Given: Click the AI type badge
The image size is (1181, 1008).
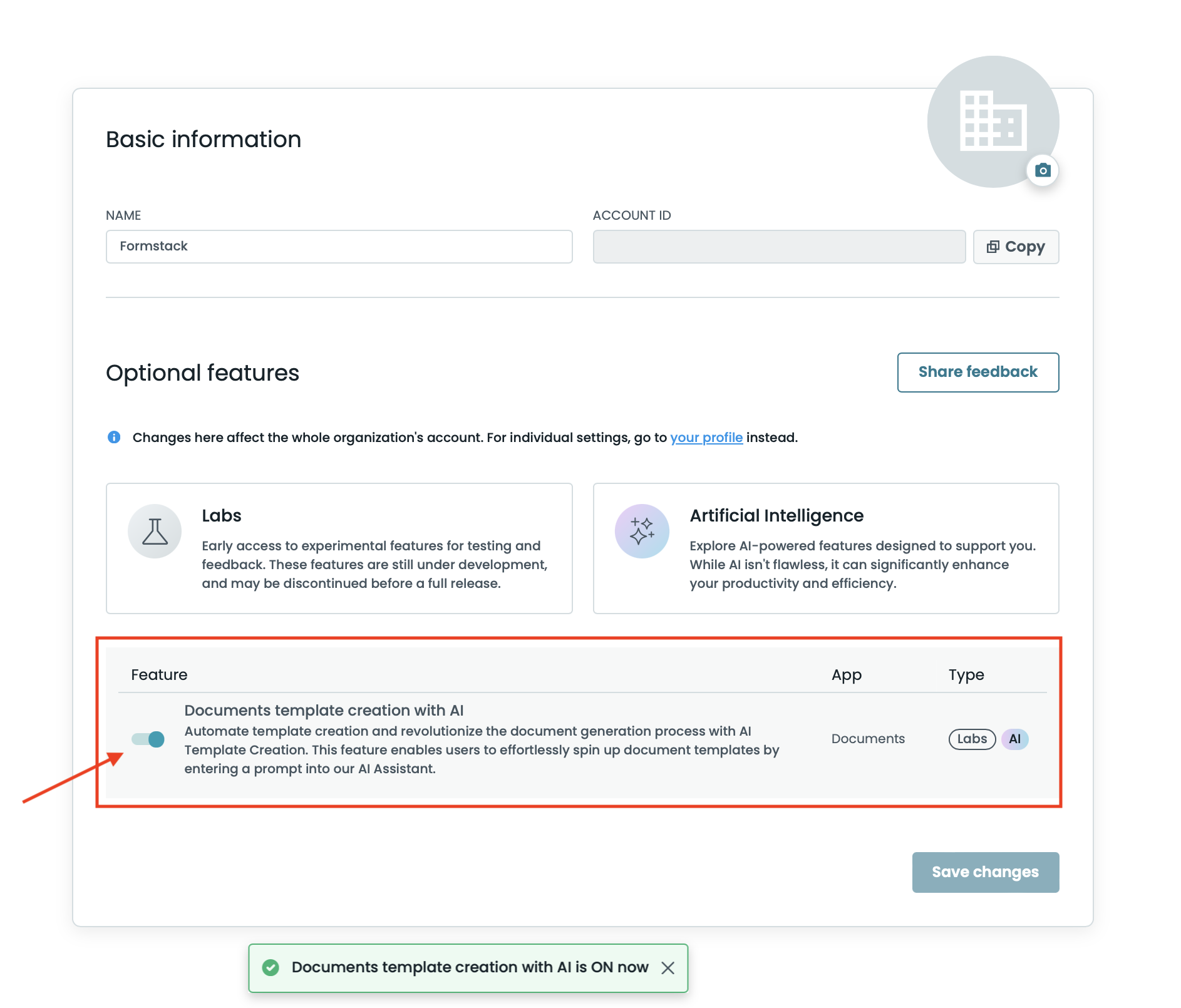Looking at the screenshot, I should point(1014,739).
